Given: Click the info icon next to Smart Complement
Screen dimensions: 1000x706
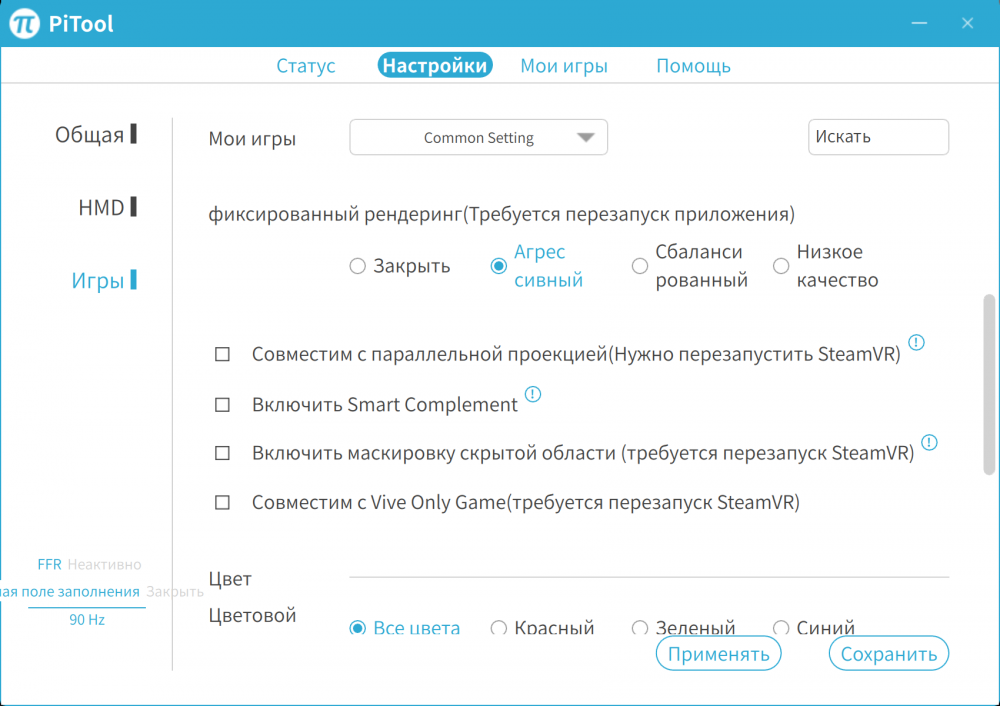Looking at the screenshot, I should click(533, 395).
